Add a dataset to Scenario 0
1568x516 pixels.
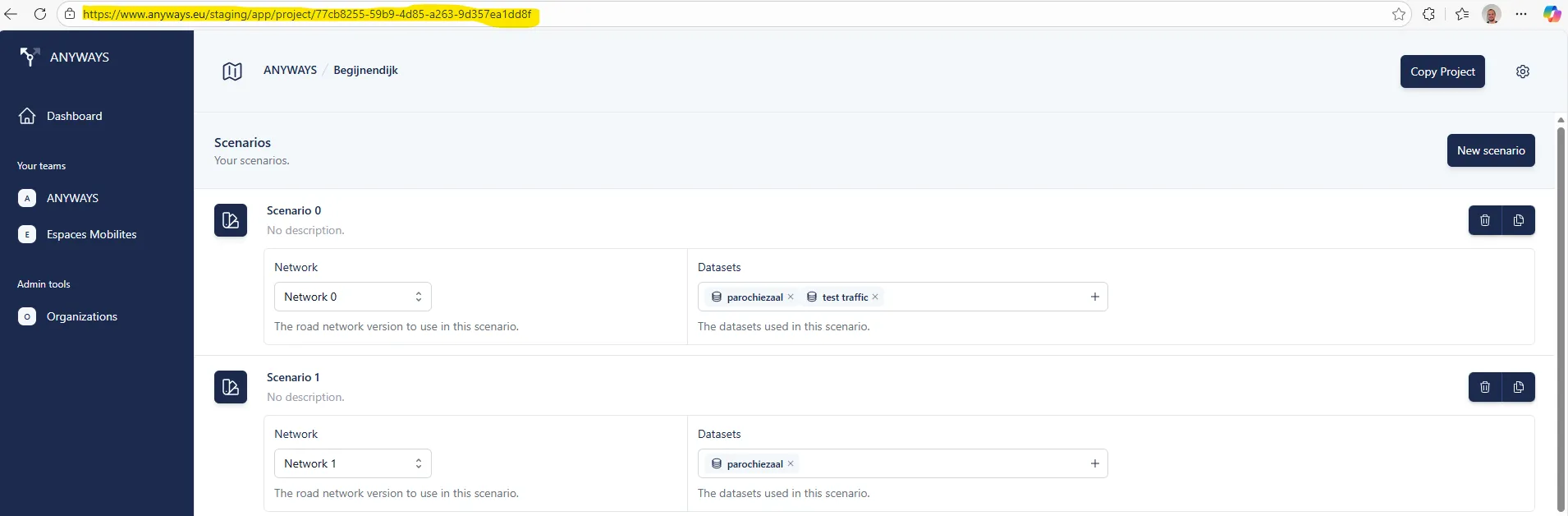pos(1095,297)
